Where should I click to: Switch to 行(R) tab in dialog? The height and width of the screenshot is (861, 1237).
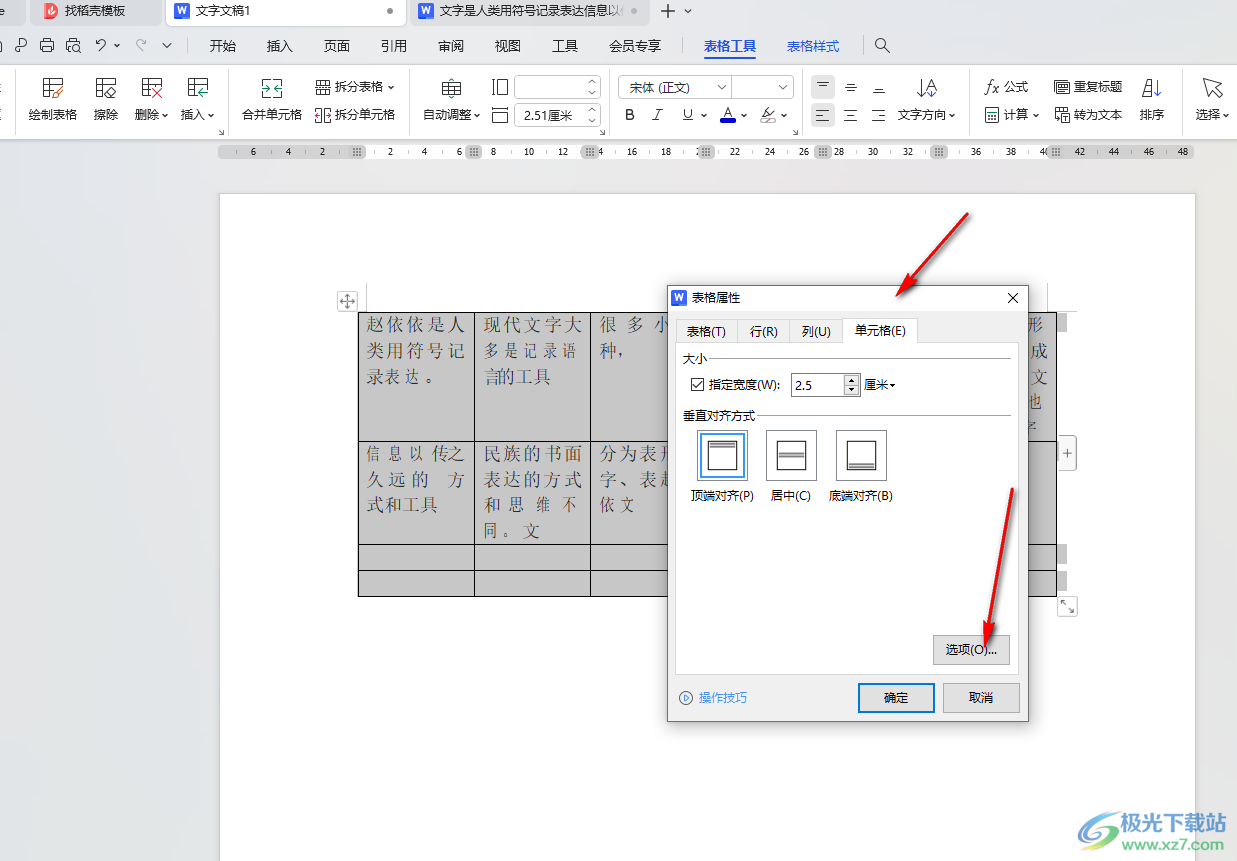[x=764, y=331]
